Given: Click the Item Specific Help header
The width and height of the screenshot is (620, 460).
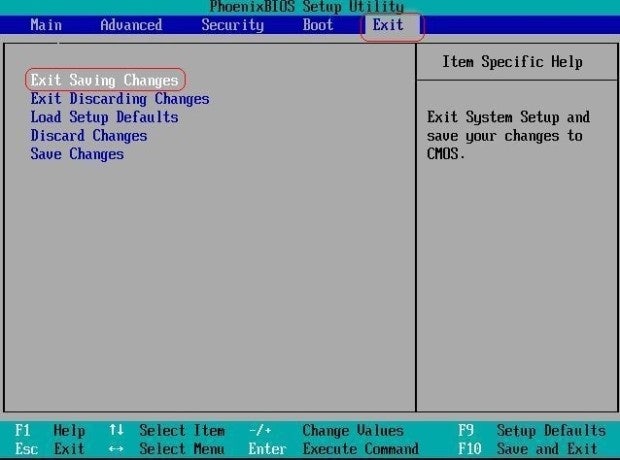Looking at the screenshot, I should (x=511, y=62).
